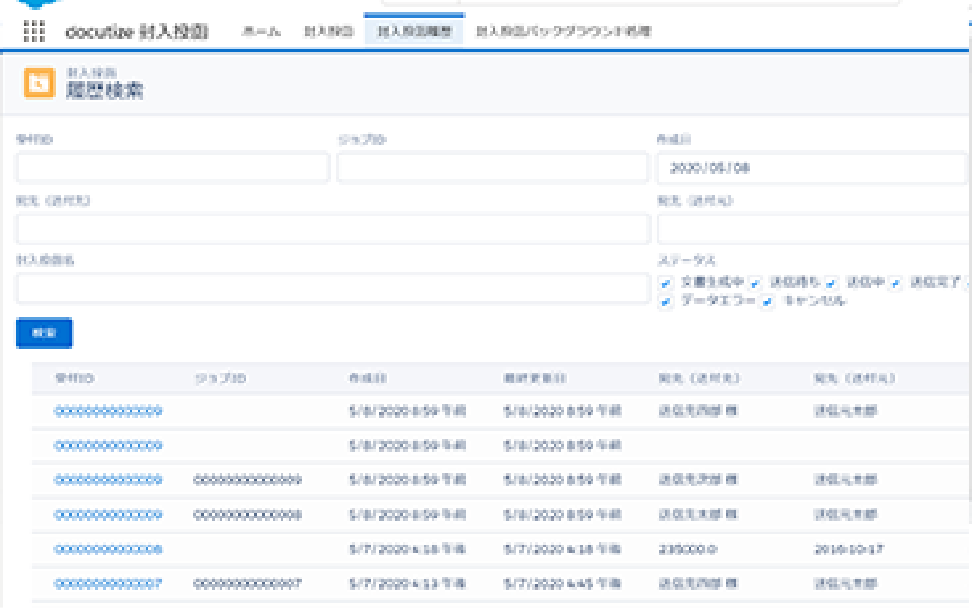Click the 作成日 cell in the 007 row
This screenshot has height=608, width=972.
point(407,583)
